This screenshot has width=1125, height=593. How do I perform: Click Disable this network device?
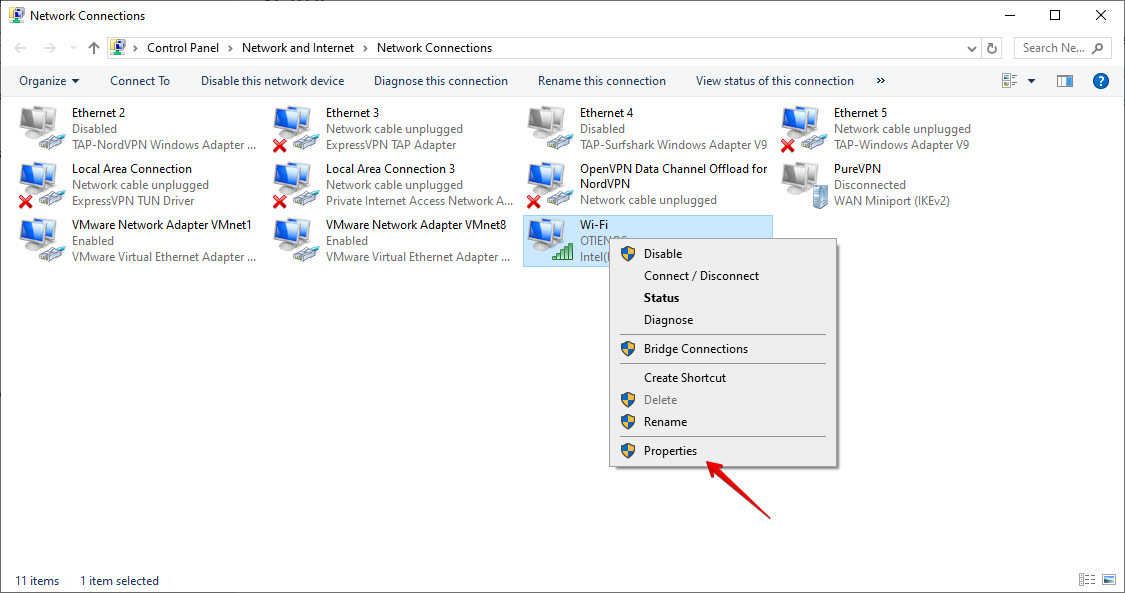pos(273,81)
